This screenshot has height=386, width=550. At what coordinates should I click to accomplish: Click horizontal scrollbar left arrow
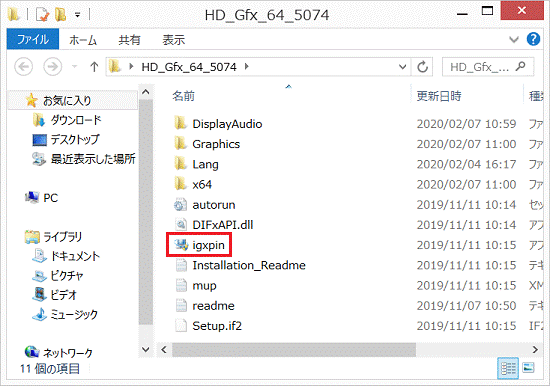point(163,350)
